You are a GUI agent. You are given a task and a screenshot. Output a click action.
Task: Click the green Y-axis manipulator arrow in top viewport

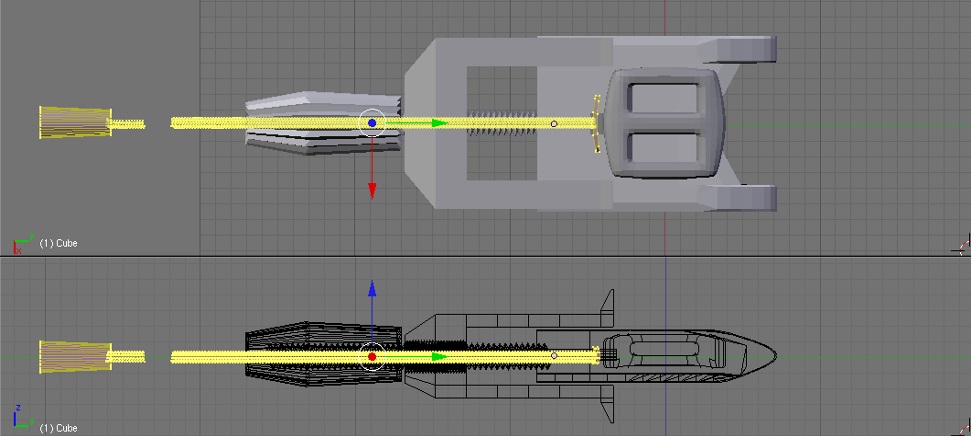click(x=440, y=123)
